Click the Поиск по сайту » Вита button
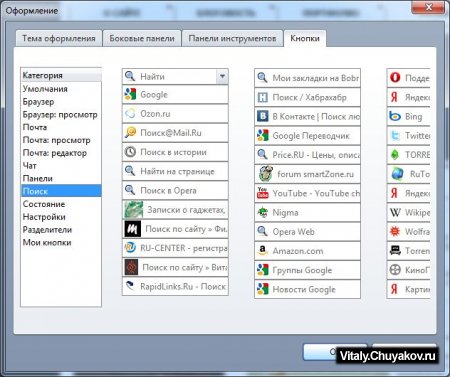 (x=175, y=267)
